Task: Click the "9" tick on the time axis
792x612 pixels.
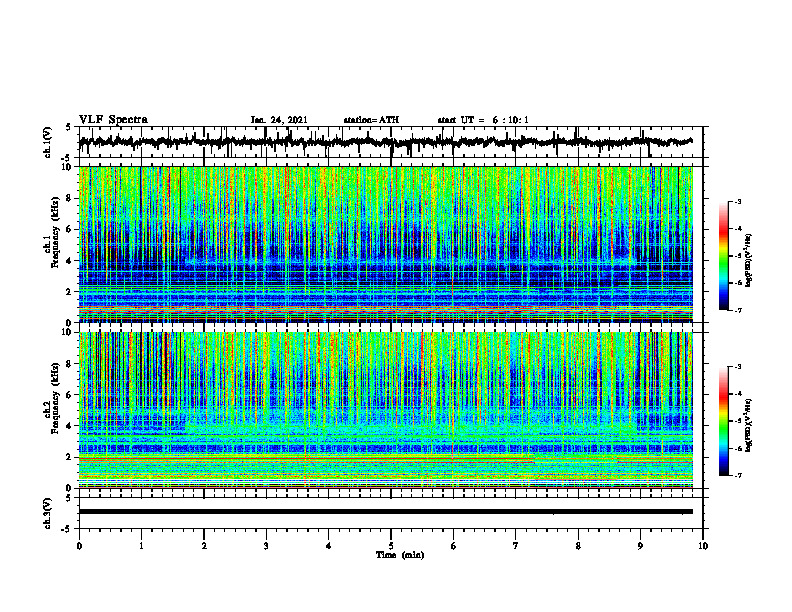Action: 640,546
